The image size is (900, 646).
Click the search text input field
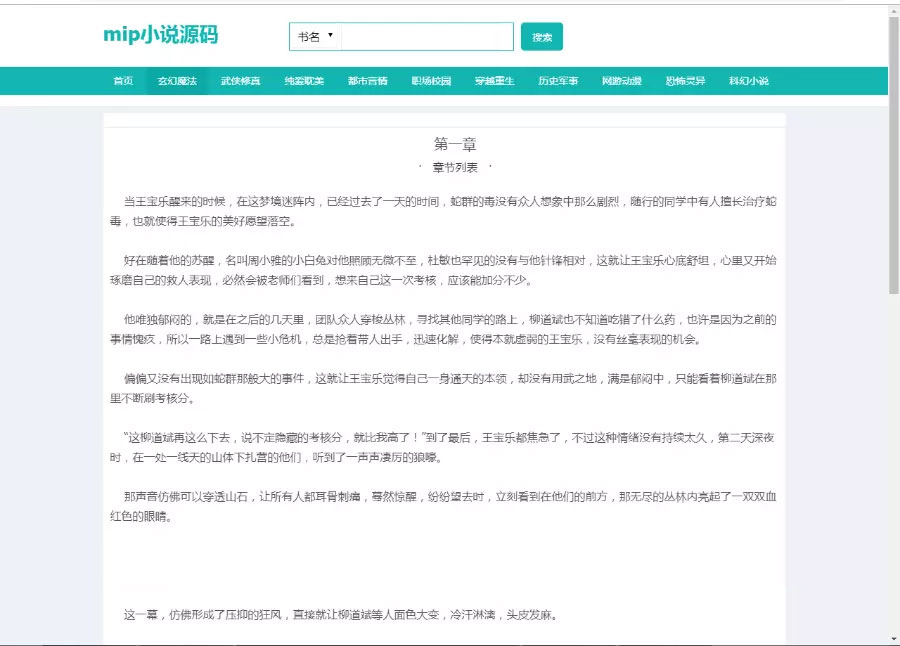(426, 37)
